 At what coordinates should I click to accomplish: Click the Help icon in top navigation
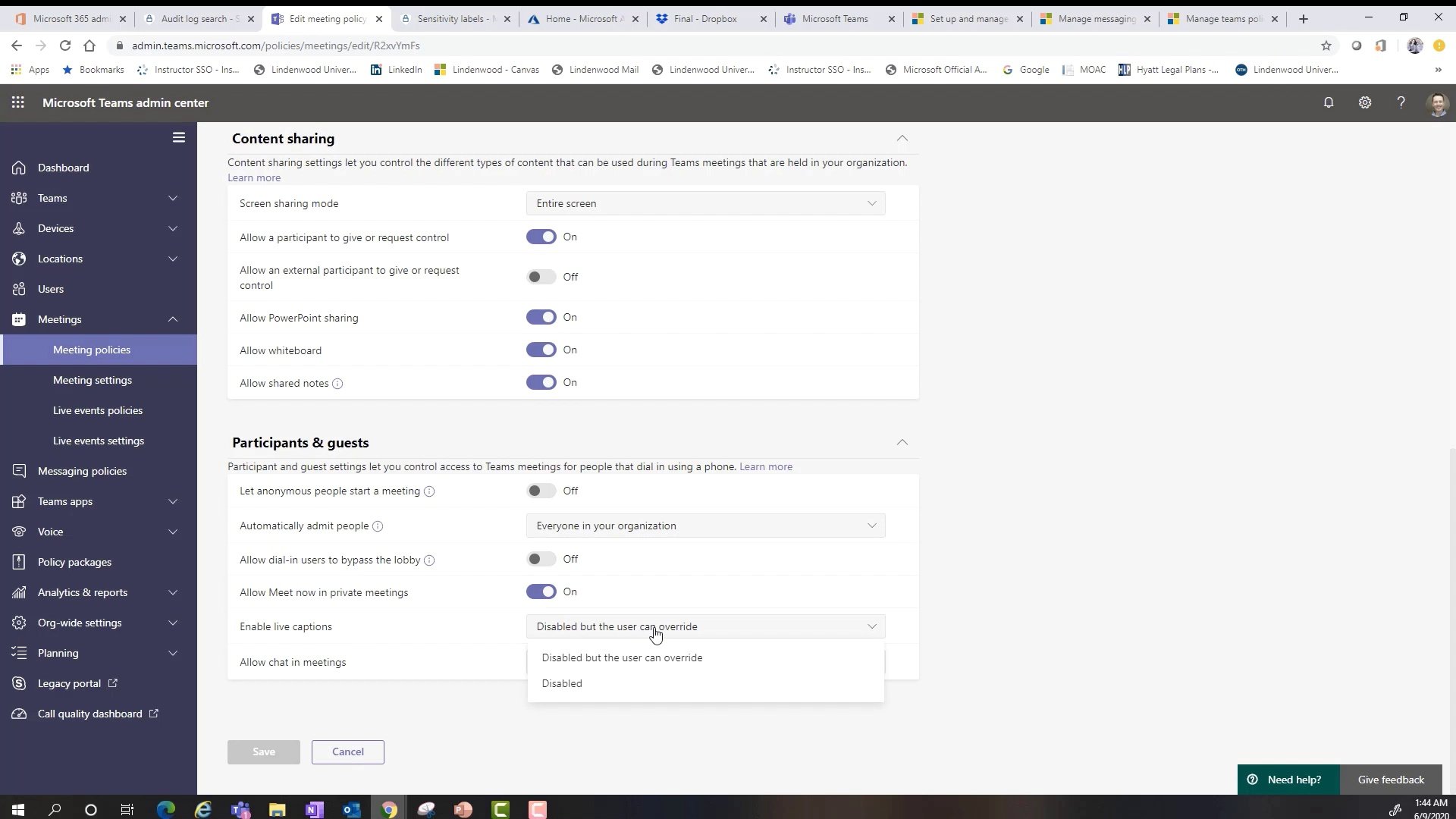[x=1400, y=103]
